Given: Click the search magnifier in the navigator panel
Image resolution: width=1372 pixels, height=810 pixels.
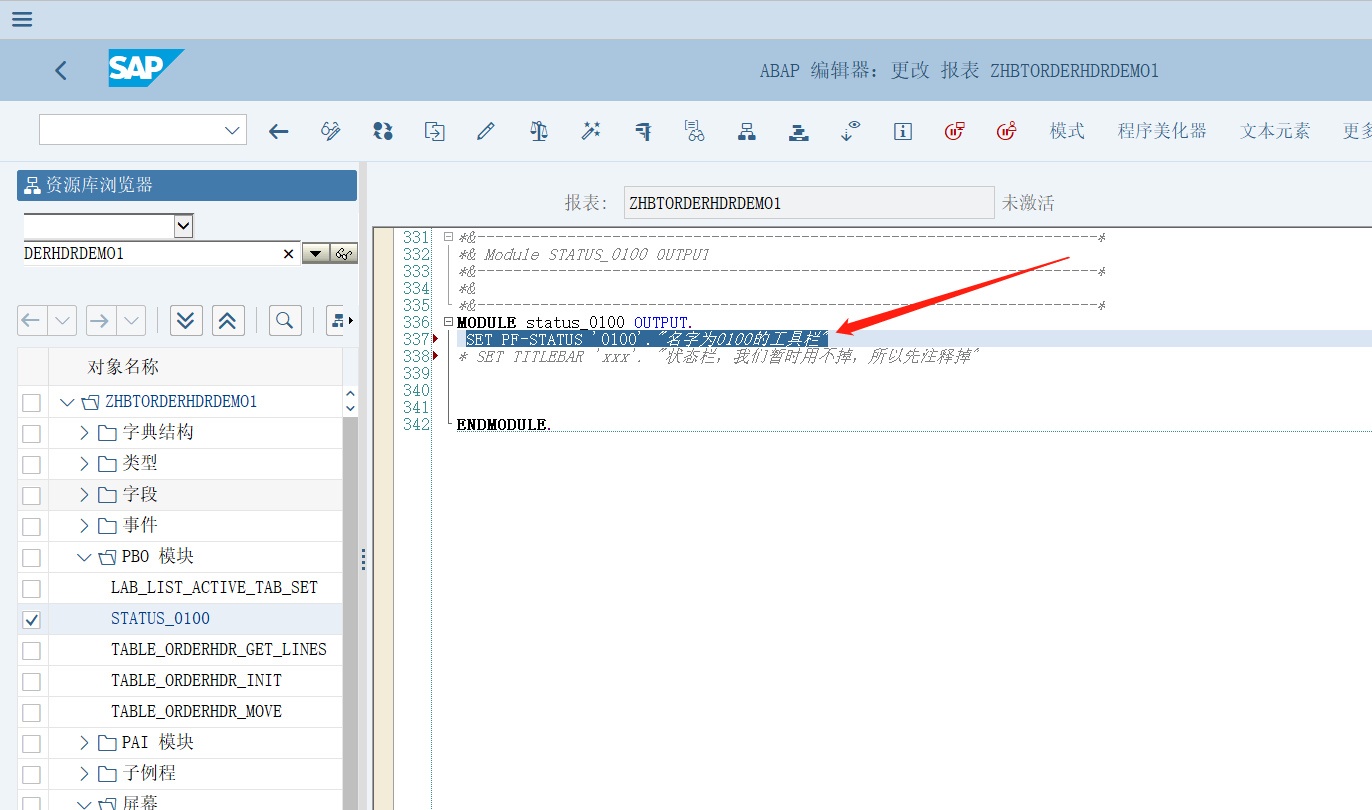Looking at the screenshot, I should (x=285, y=320).
